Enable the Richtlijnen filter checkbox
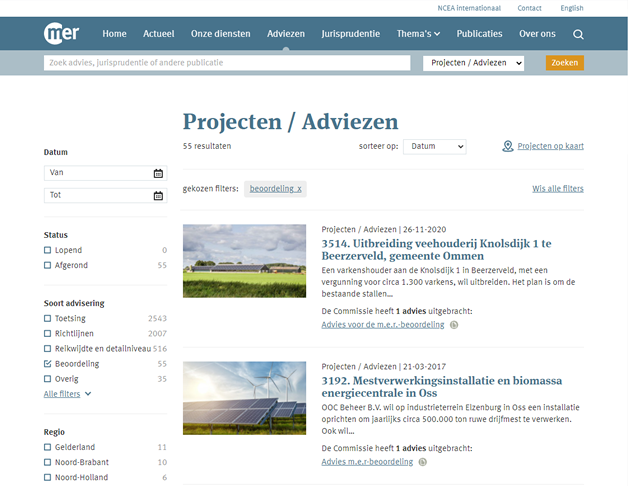This screenshot has width=628, height=486. (47, 333)
